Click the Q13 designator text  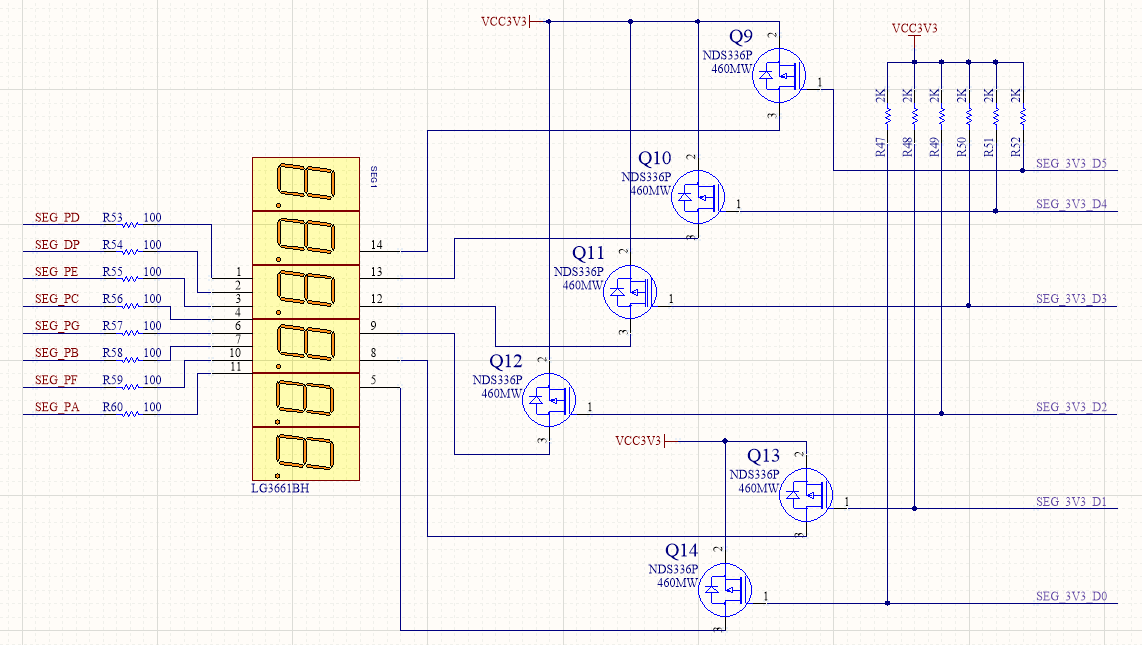[x=763, y=456]
